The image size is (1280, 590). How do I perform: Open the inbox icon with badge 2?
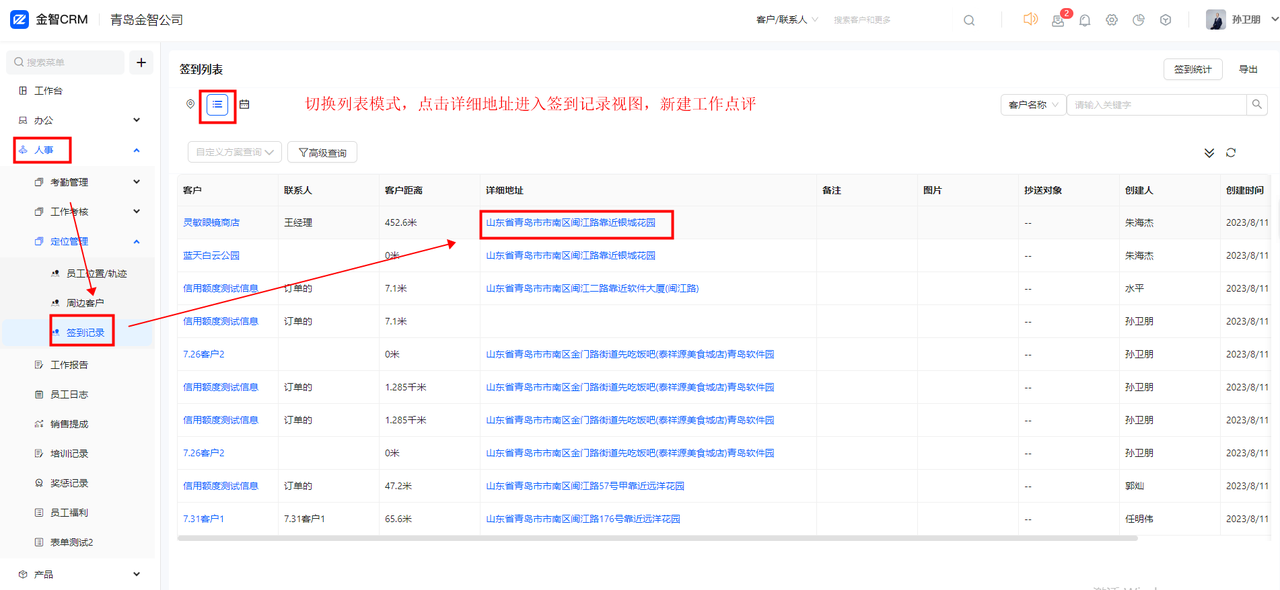click(x=1058, y=21)
